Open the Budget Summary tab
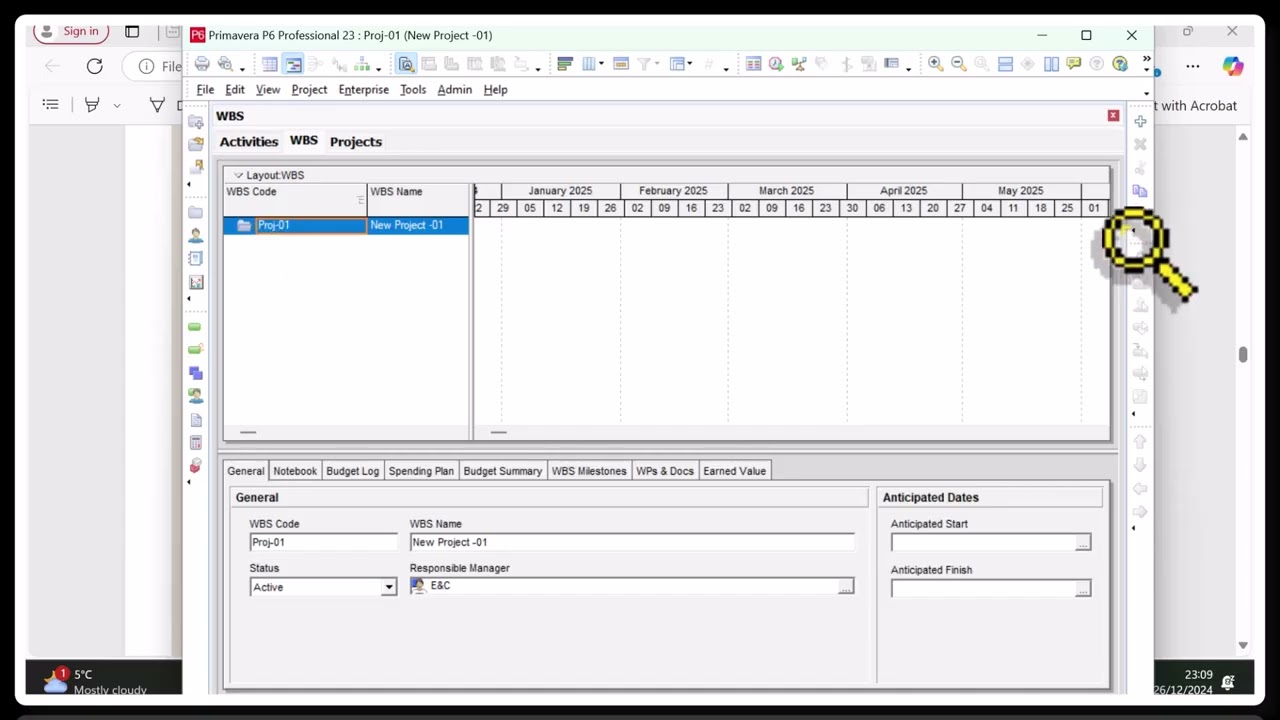The image size is (1280, 720). [x=503, y=471]
